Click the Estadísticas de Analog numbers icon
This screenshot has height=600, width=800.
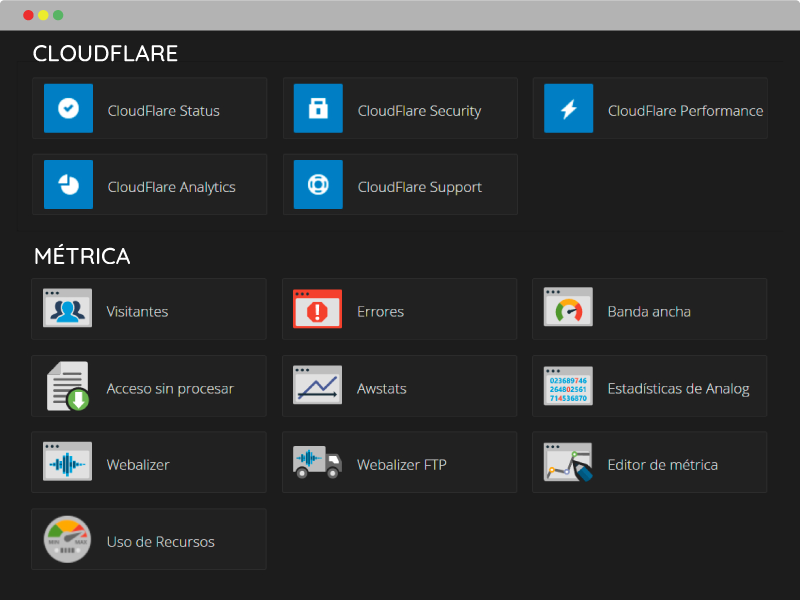568,386
